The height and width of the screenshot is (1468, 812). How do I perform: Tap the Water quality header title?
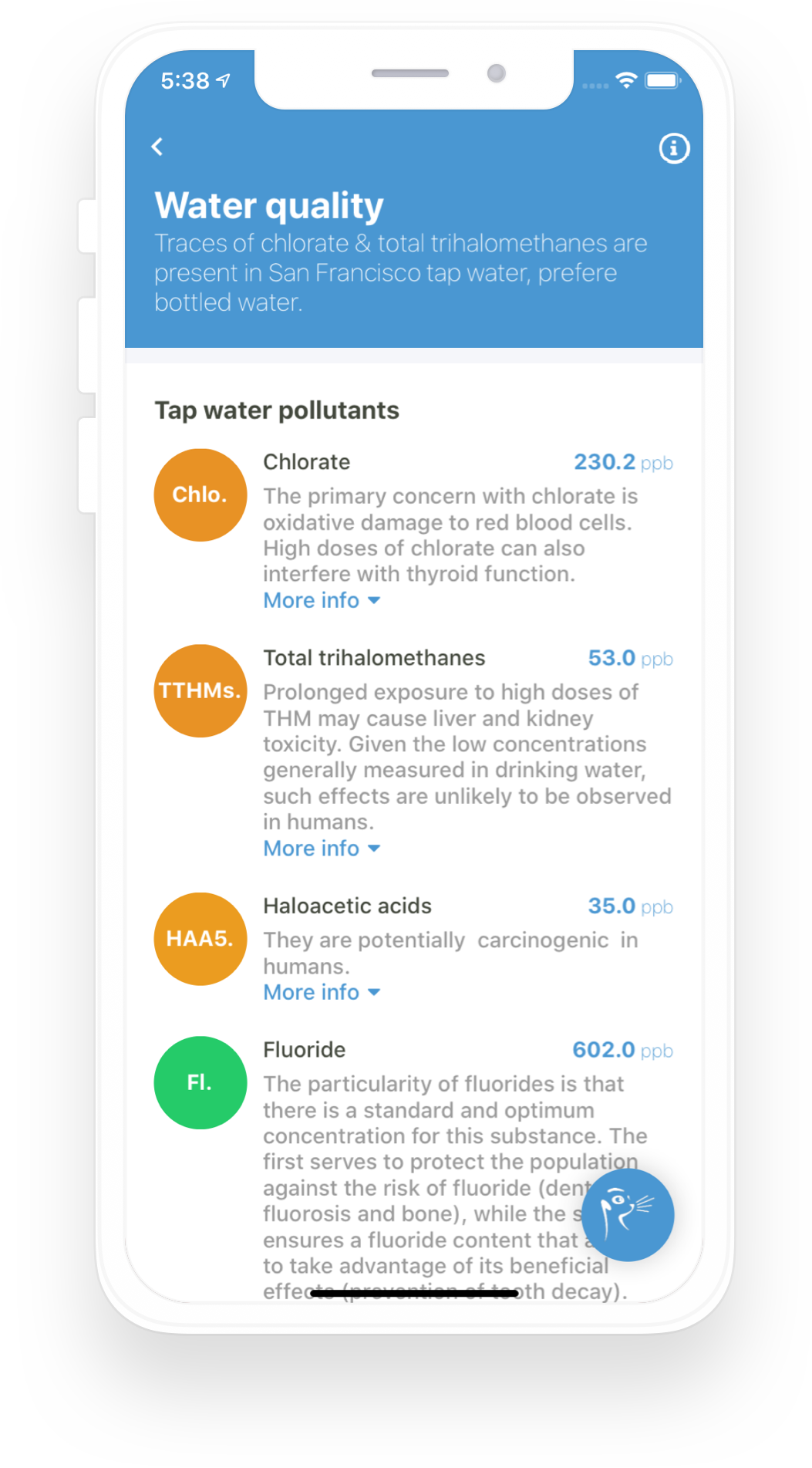[x=269, y=206]
